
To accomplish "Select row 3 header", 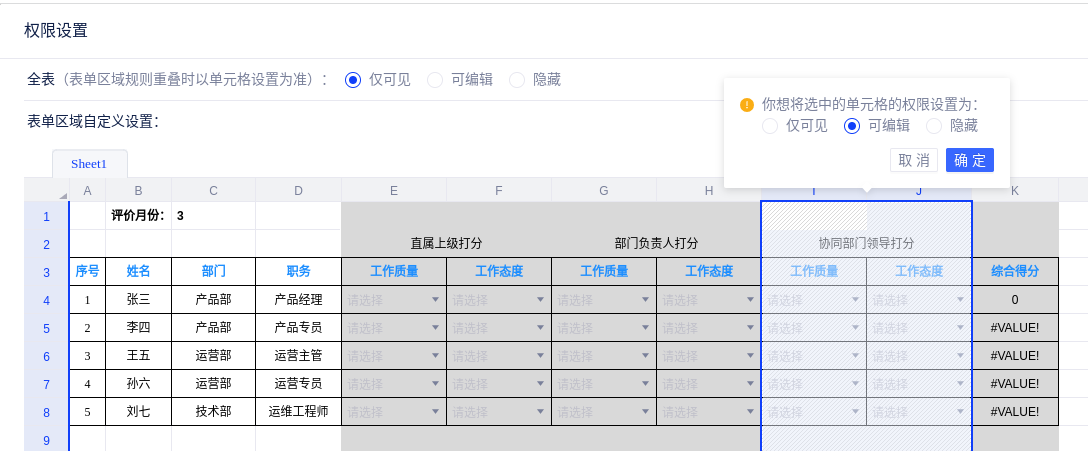I will point(46,271).
